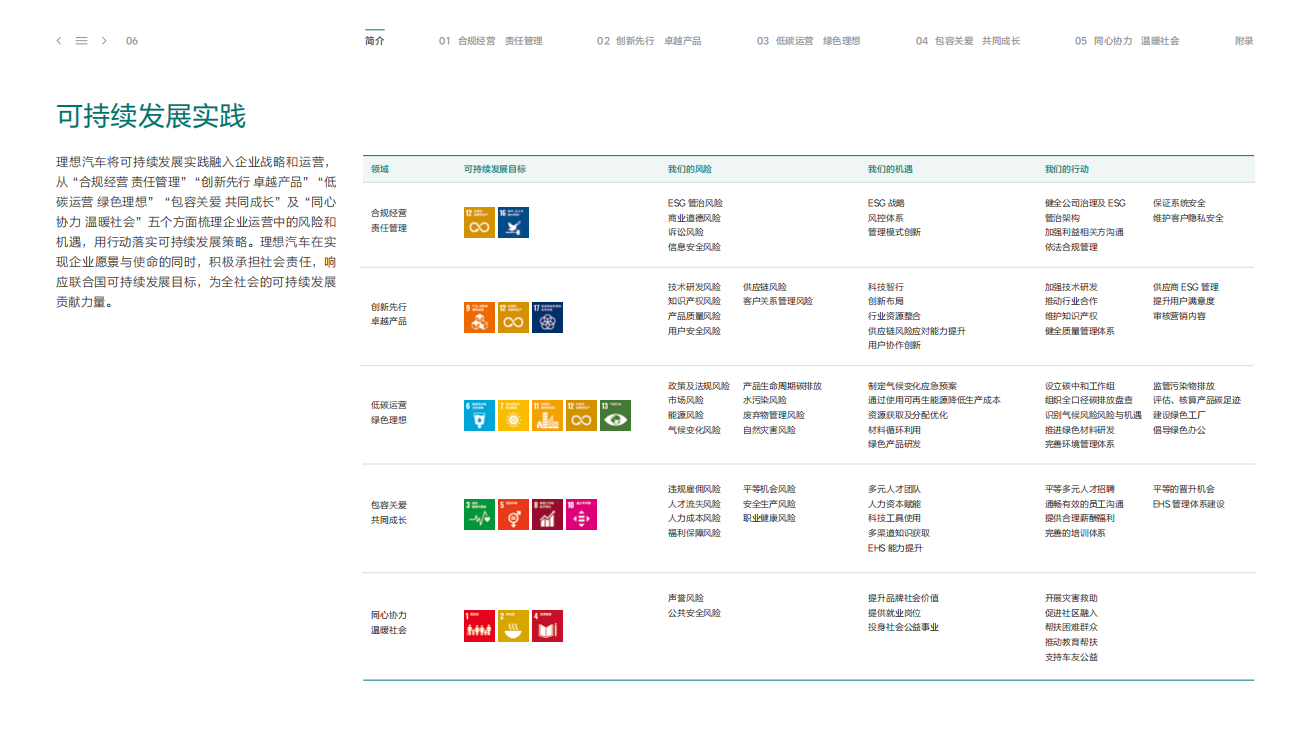
Task: Jump to 03 低碳运营 绿色理想 section
Action: [808, 41]
